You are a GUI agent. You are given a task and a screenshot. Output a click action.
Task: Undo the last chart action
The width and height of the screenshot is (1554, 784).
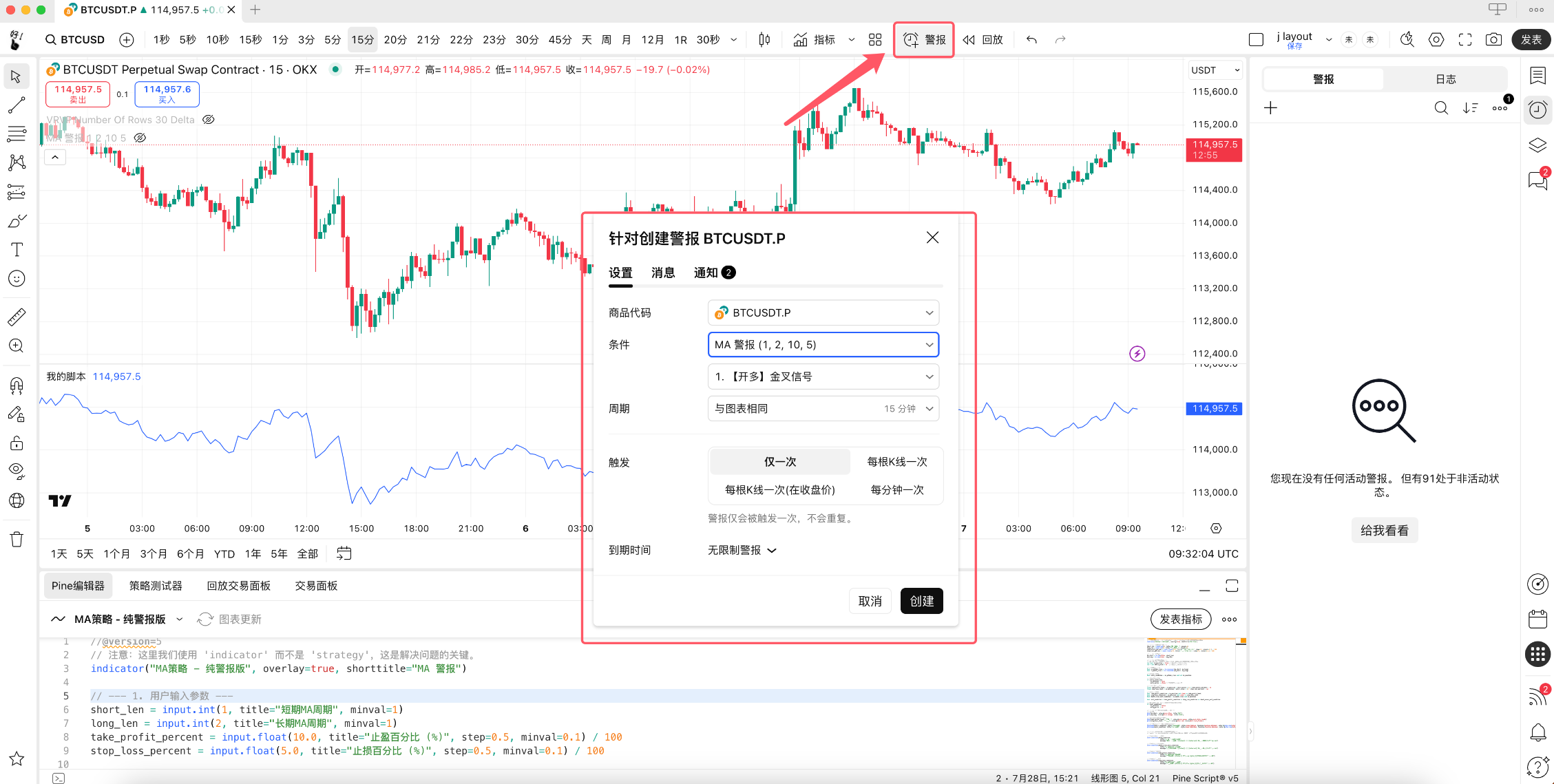pos(1031,40)
